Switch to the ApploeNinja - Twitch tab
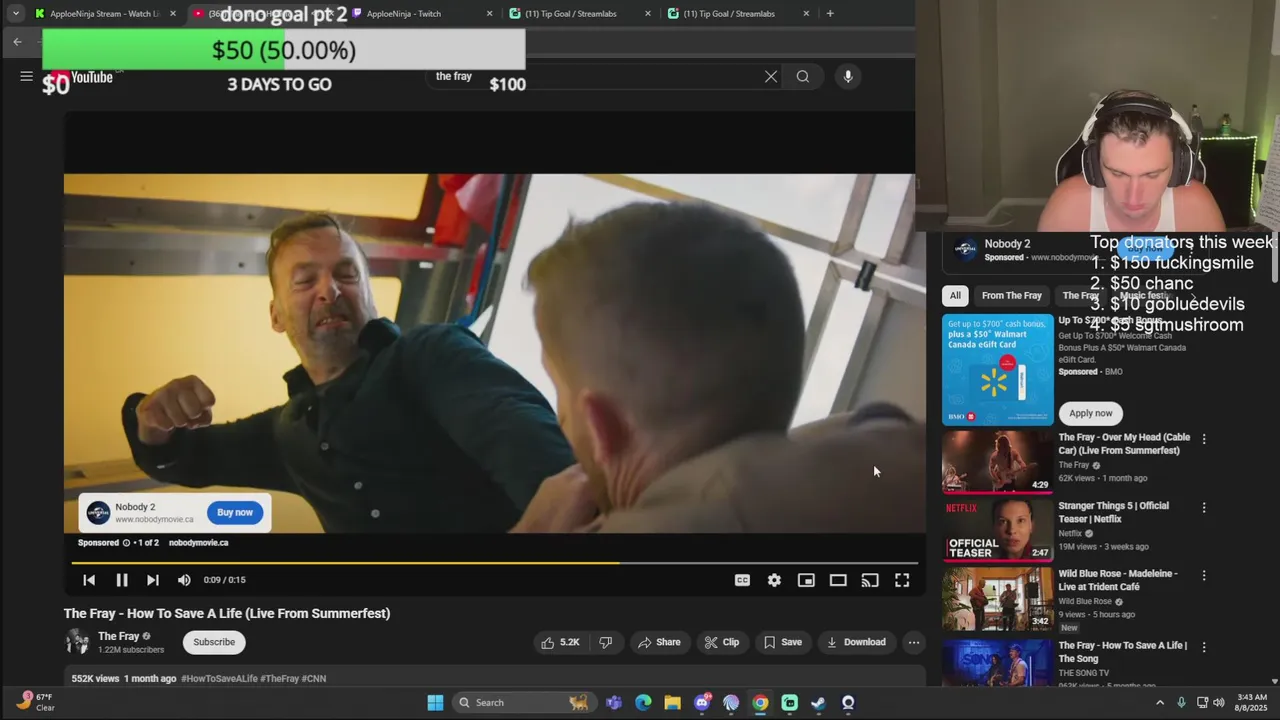Screen dimensions: 1280x720 tap(420, 13)
